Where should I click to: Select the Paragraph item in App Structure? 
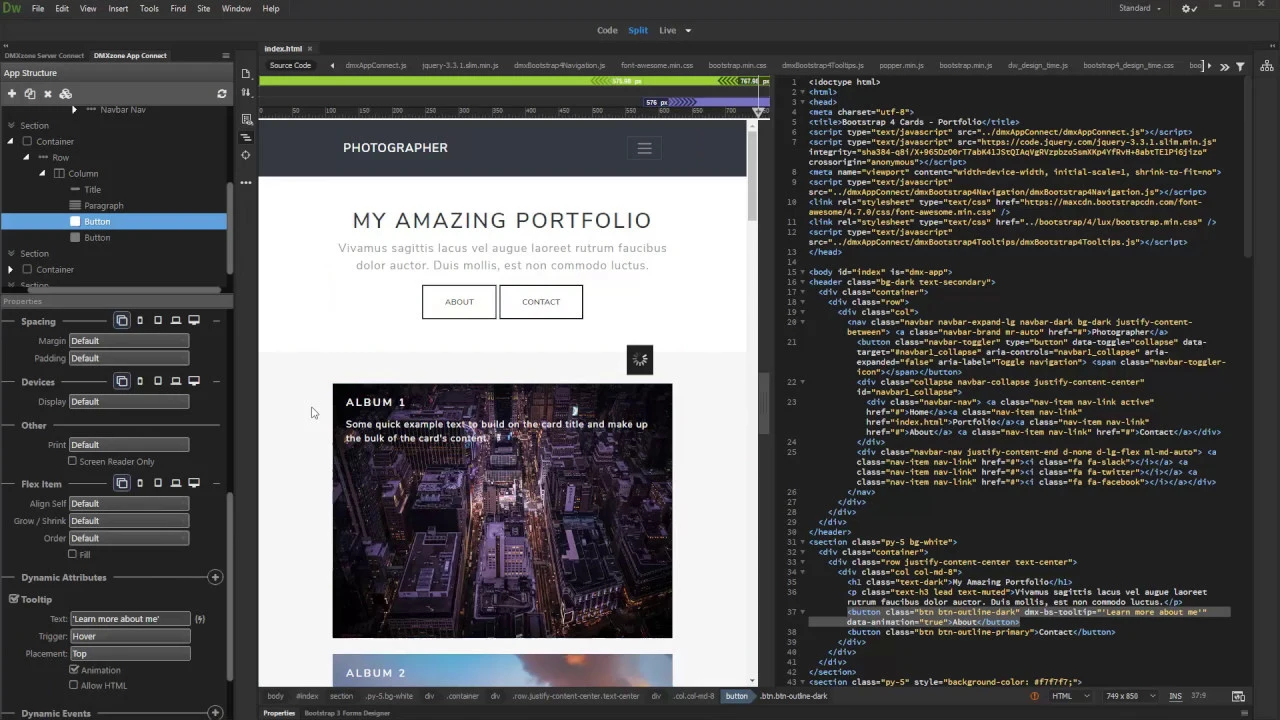click(104, 205)
